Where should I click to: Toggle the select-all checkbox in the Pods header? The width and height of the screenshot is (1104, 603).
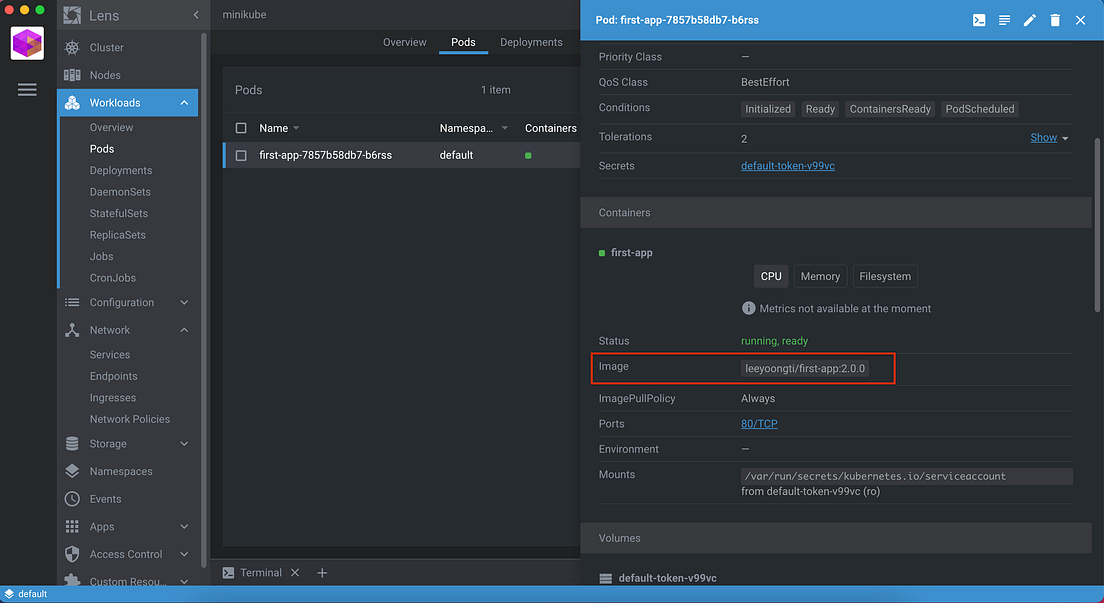point(239,128)
